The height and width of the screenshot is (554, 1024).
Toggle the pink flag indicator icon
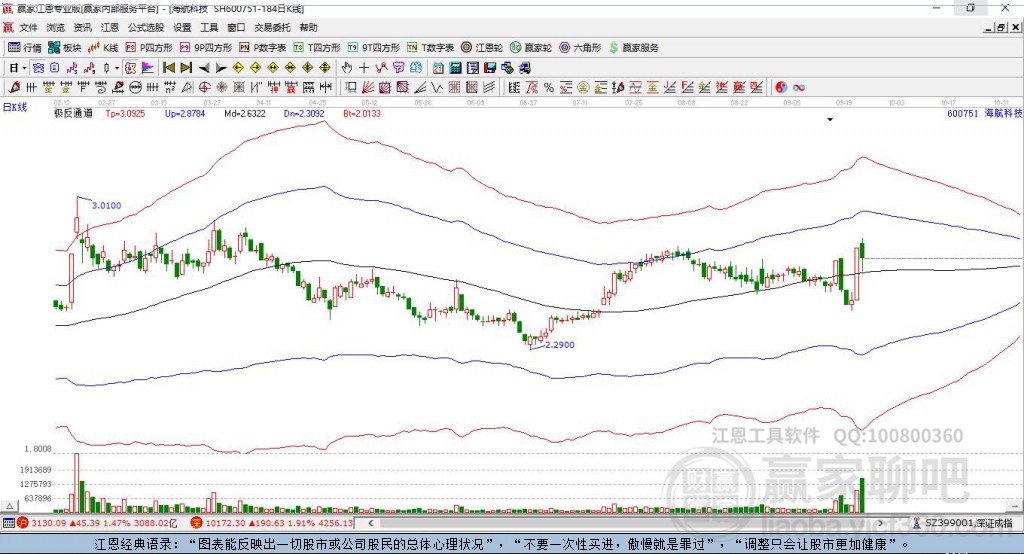148,68
